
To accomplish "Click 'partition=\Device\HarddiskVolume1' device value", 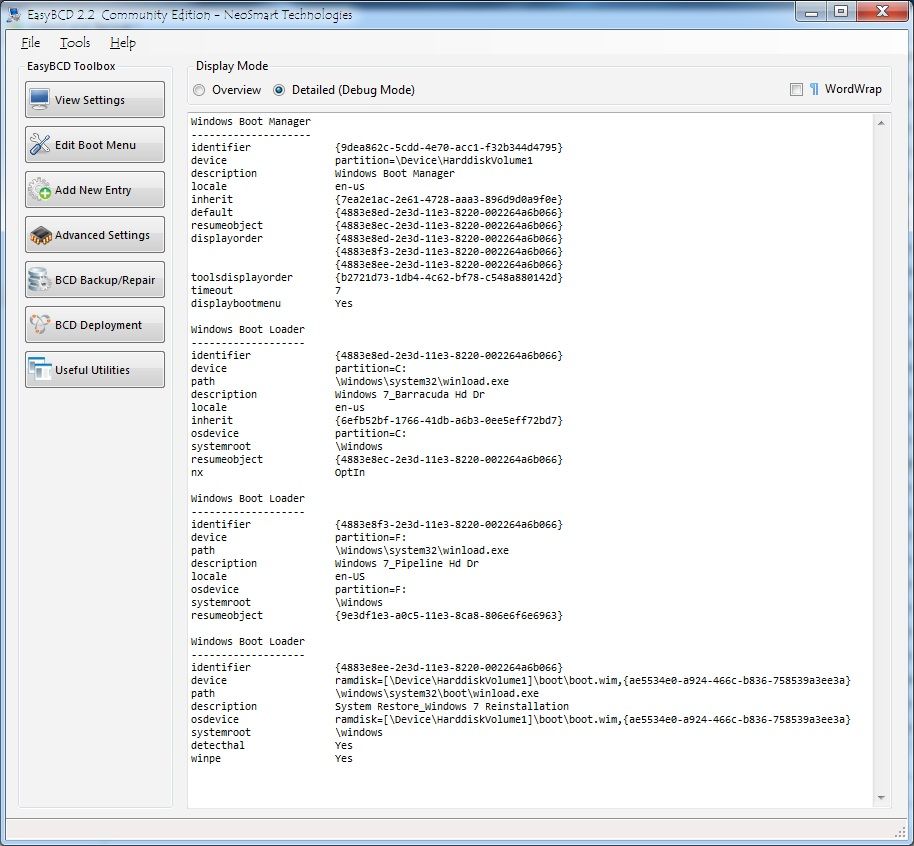I will click(x=434, y=160).
